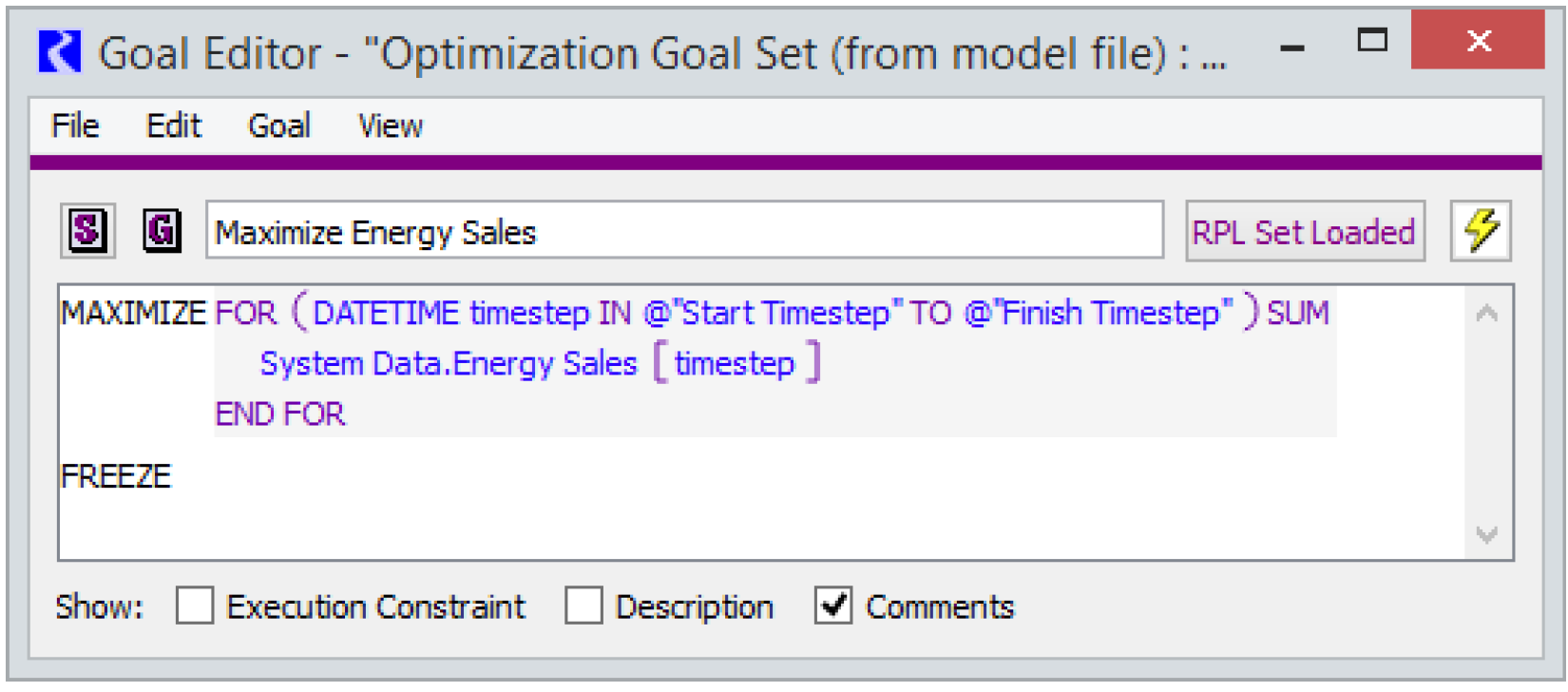The height and width of the screenshot is (692, 1568).
Task: Open the Goal menu
Action: 279,125
